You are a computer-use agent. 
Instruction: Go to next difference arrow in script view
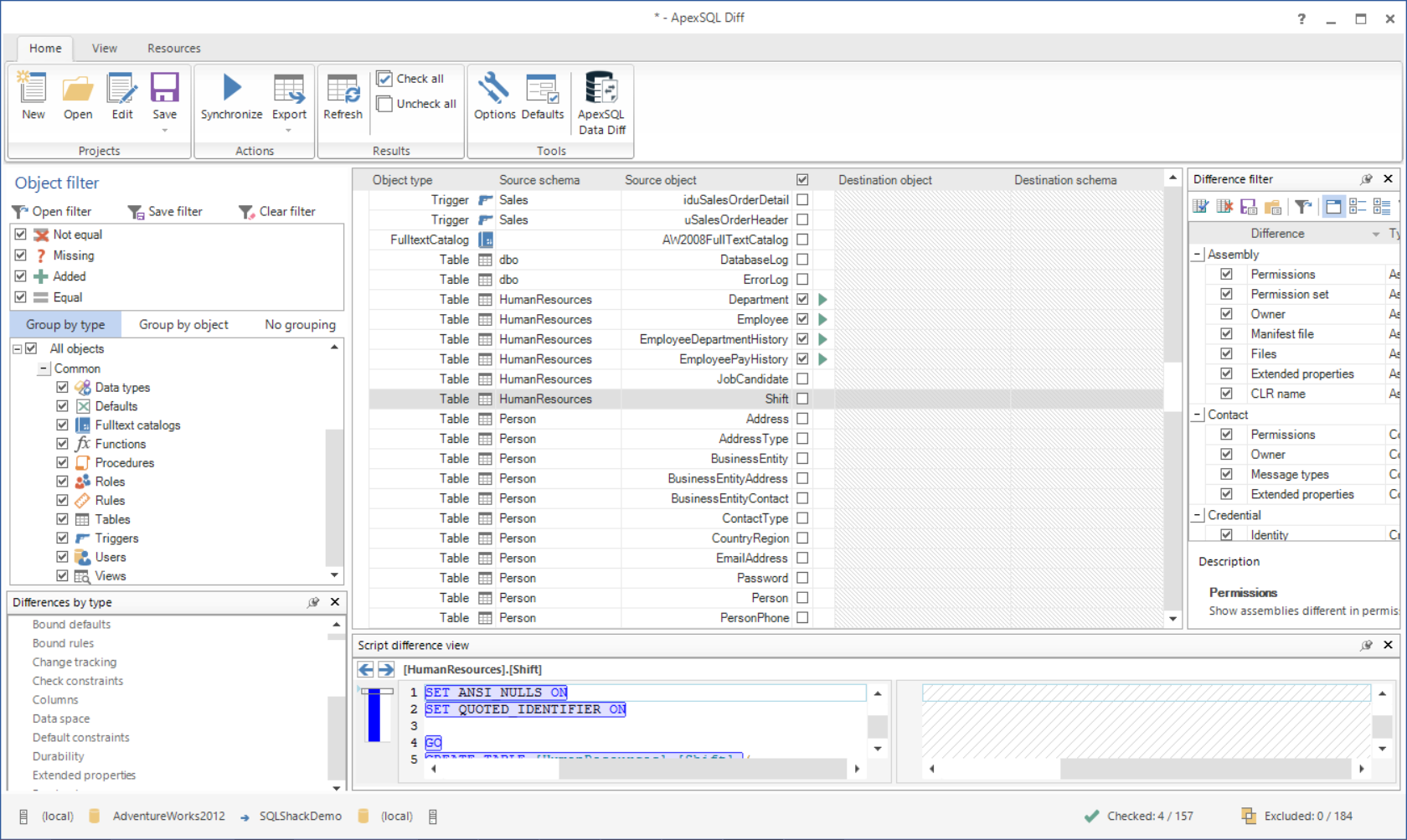386,669
